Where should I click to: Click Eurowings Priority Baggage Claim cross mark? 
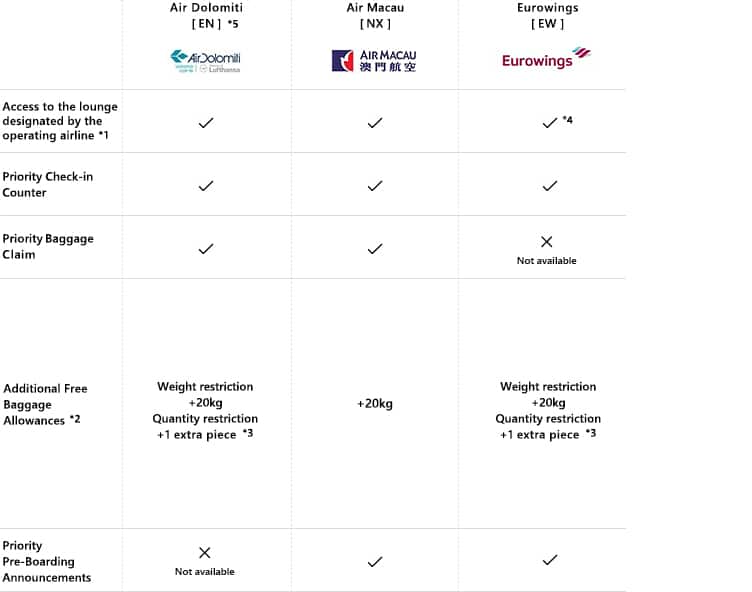546,242
